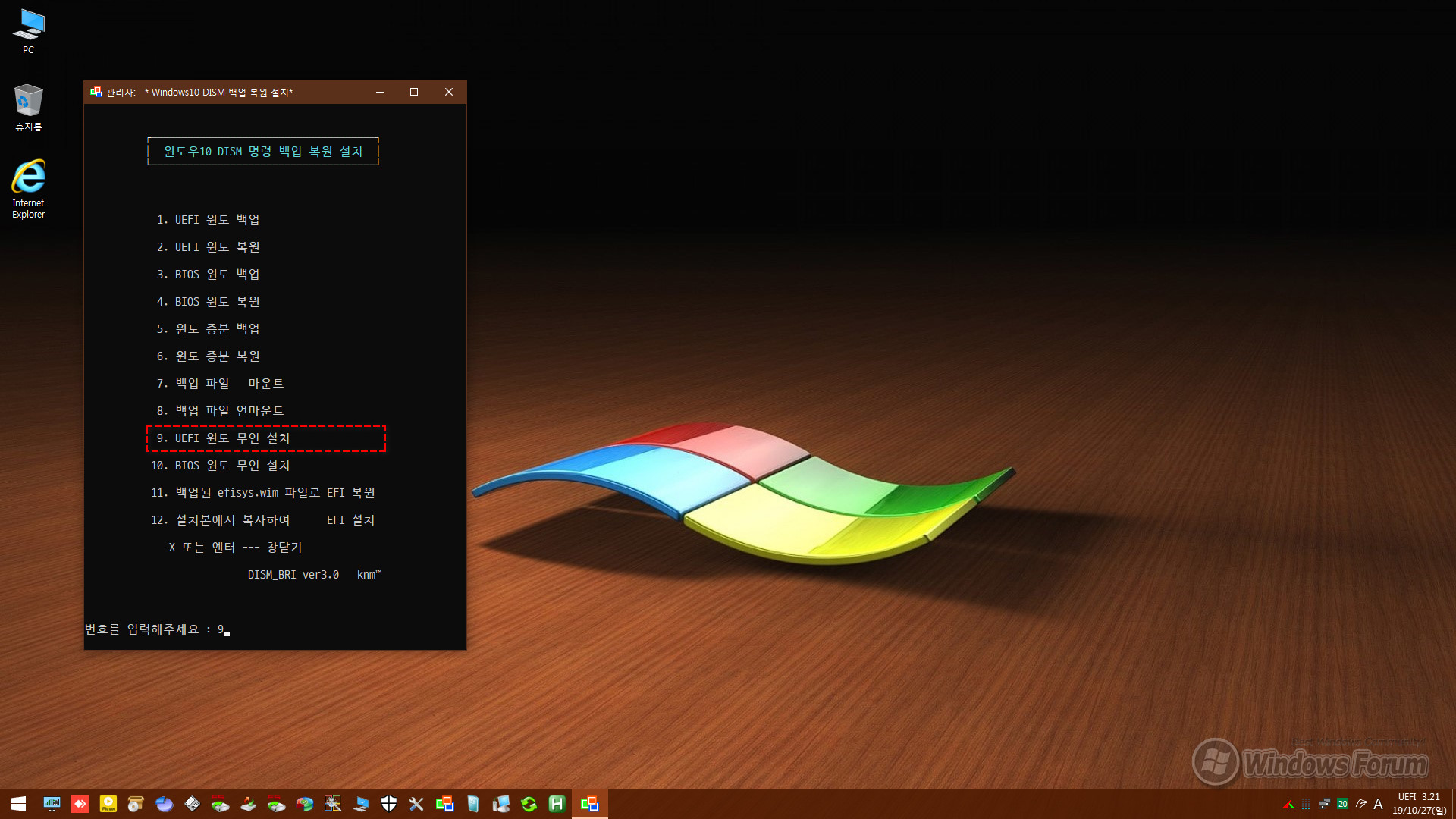Screen dimensions: 1456x819
Task: Click the '7. 백업 파일 마운트' line
Action: (220, 384)
